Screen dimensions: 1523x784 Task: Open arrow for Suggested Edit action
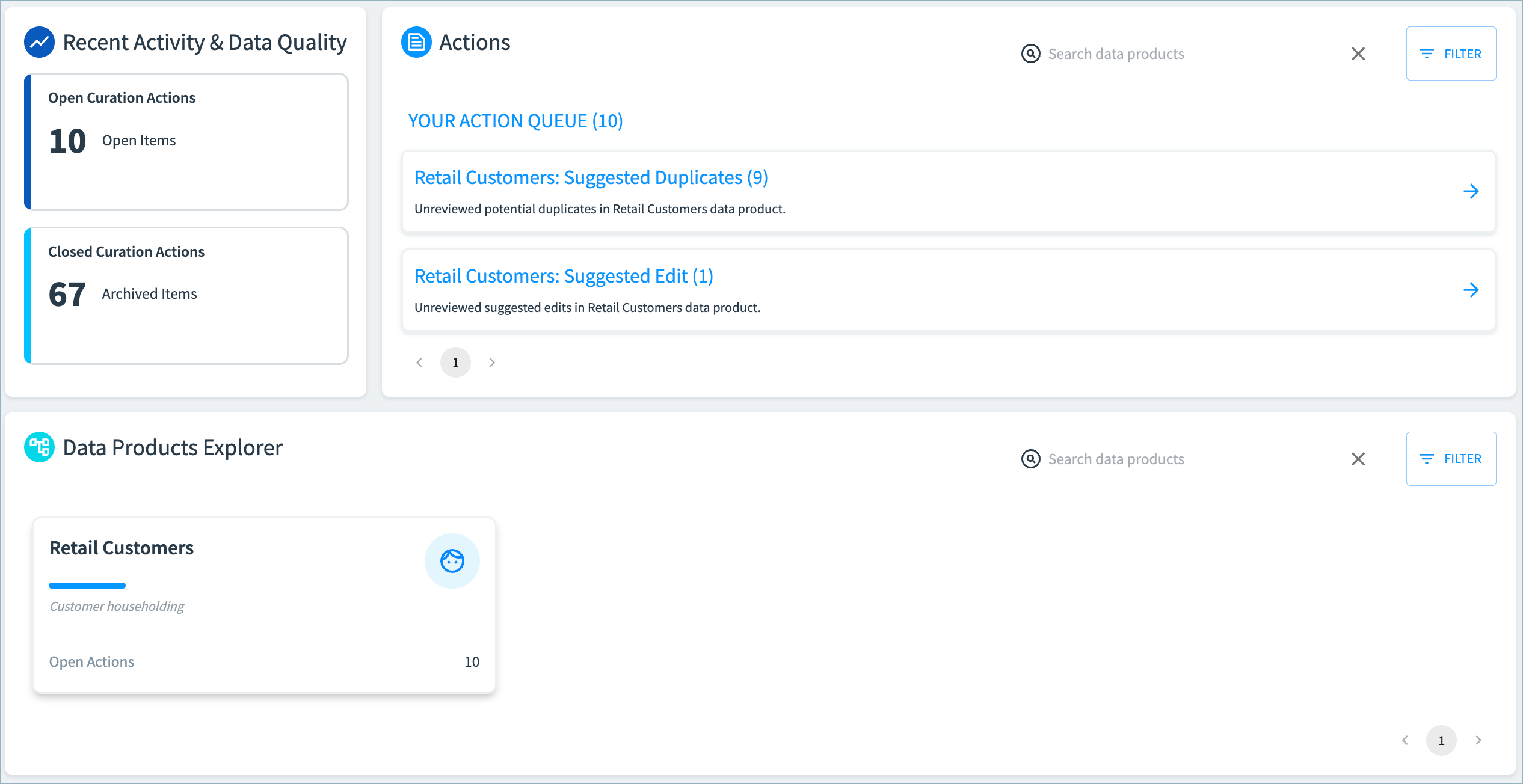pyautogui.click(x=1471, y=290)
